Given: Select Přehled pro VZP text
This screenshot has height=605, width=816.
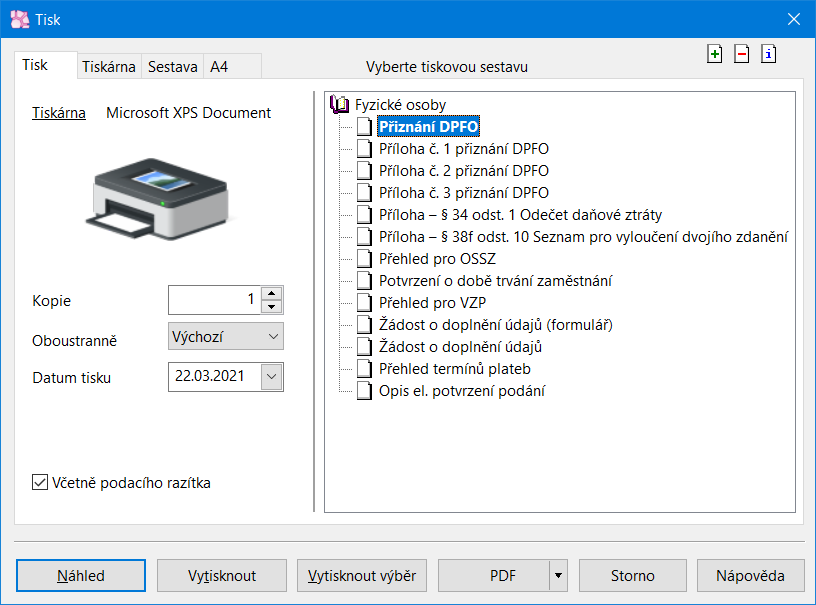Looking at the screenshot, I should [432, 302].
